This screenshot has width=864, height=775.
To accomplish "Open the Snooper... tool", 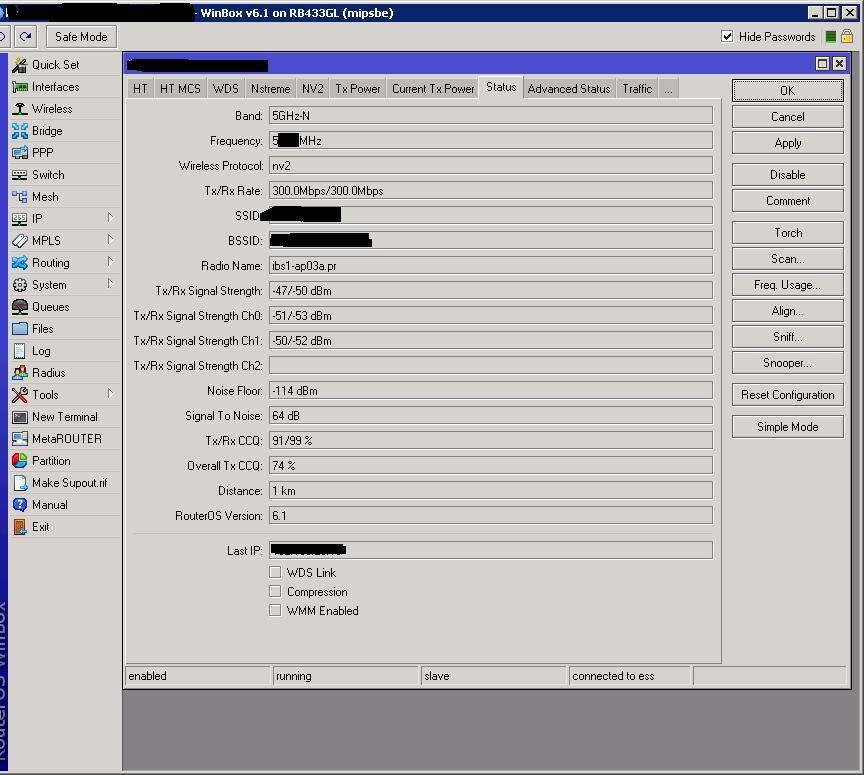I will (x=787, y=363).
